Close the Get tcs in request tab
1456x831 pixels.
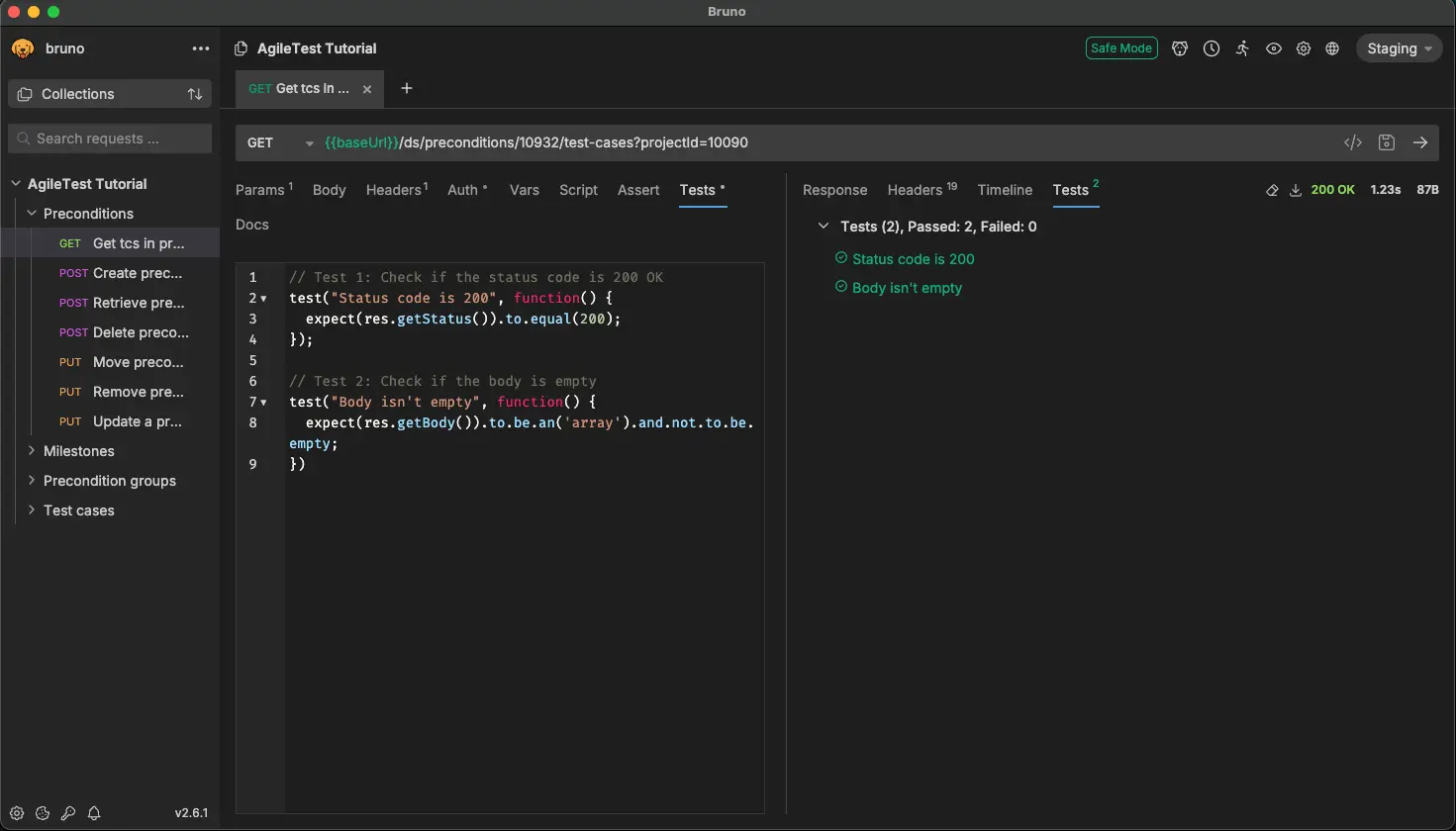367,89
